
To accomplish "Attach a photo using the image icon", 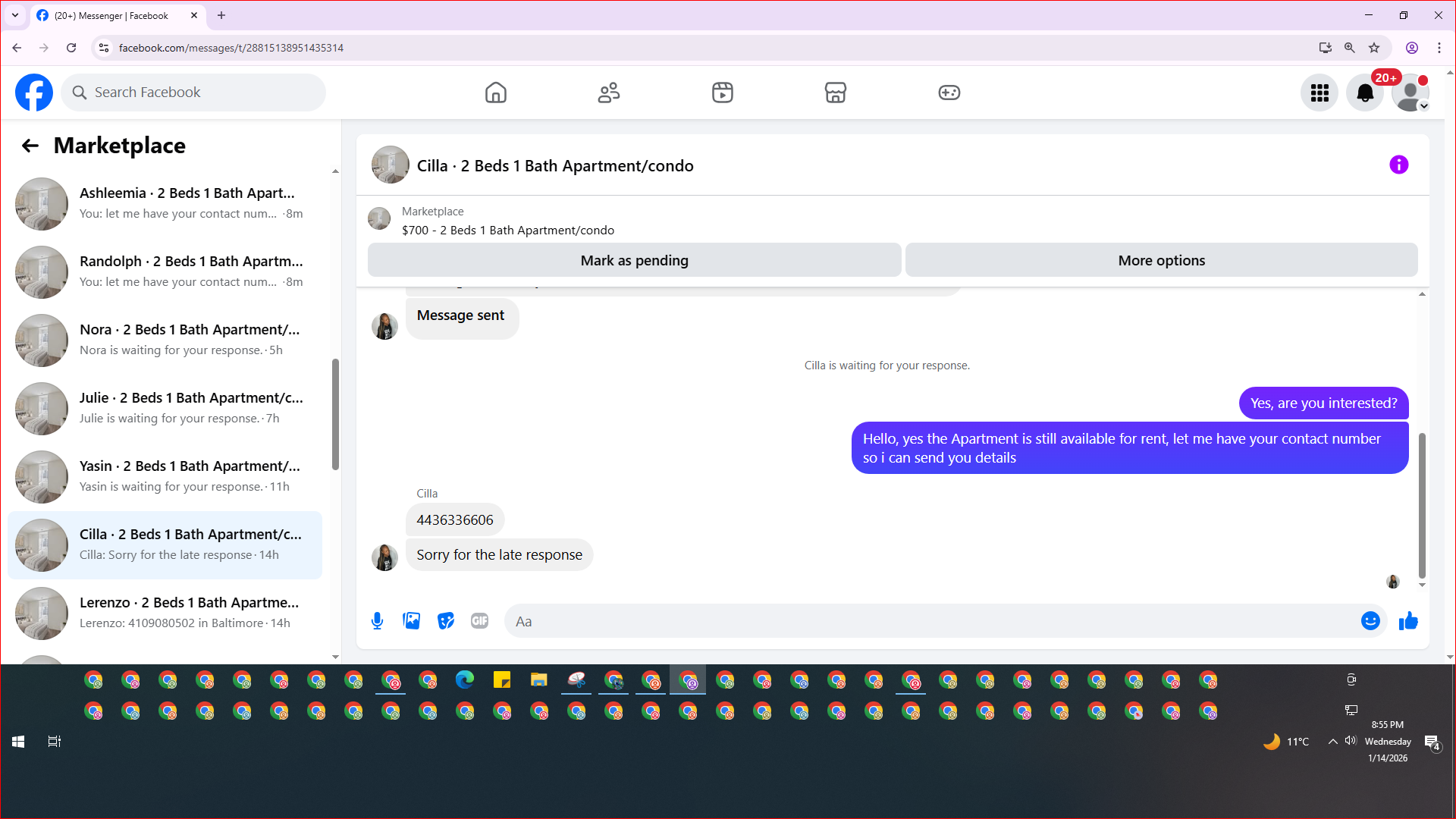I will [x=411, y=621].
